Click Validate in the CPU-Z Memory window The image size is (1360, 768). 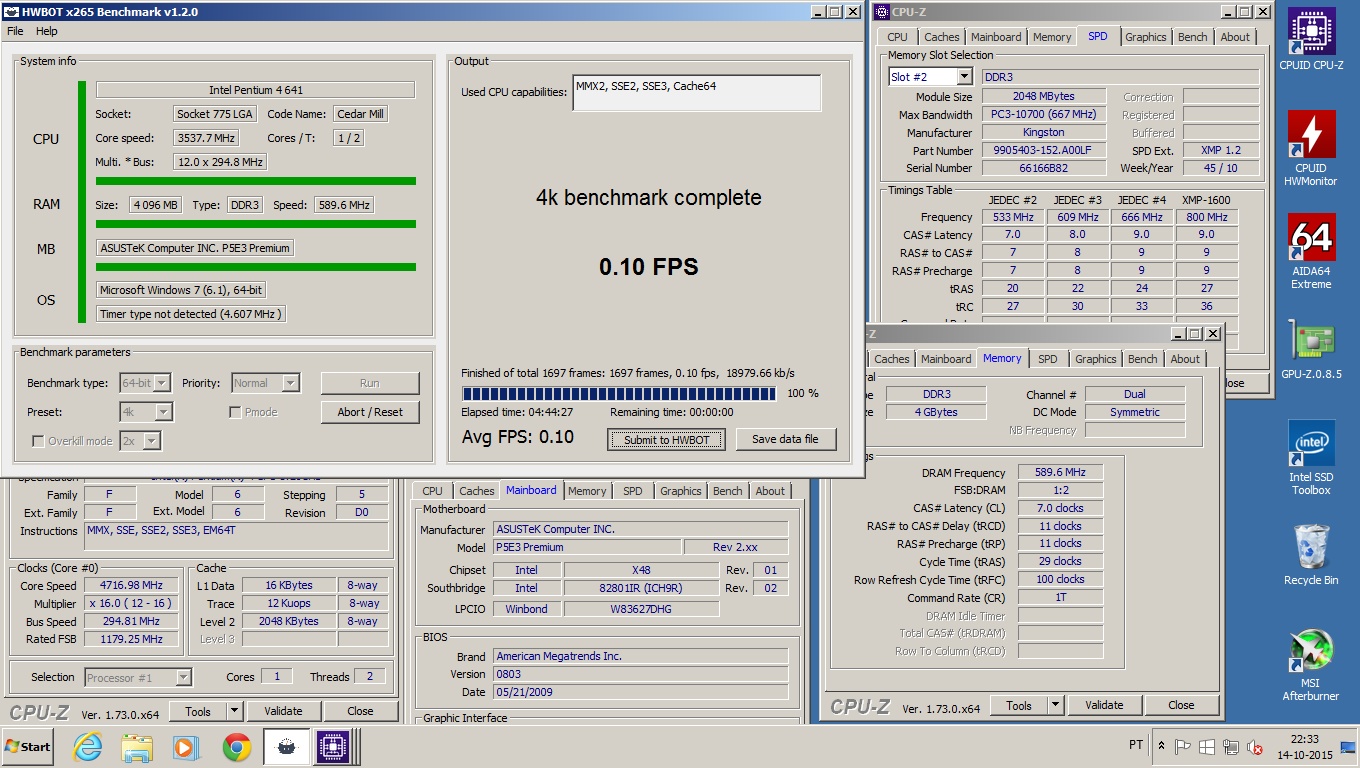click(x=1104, y=705)
